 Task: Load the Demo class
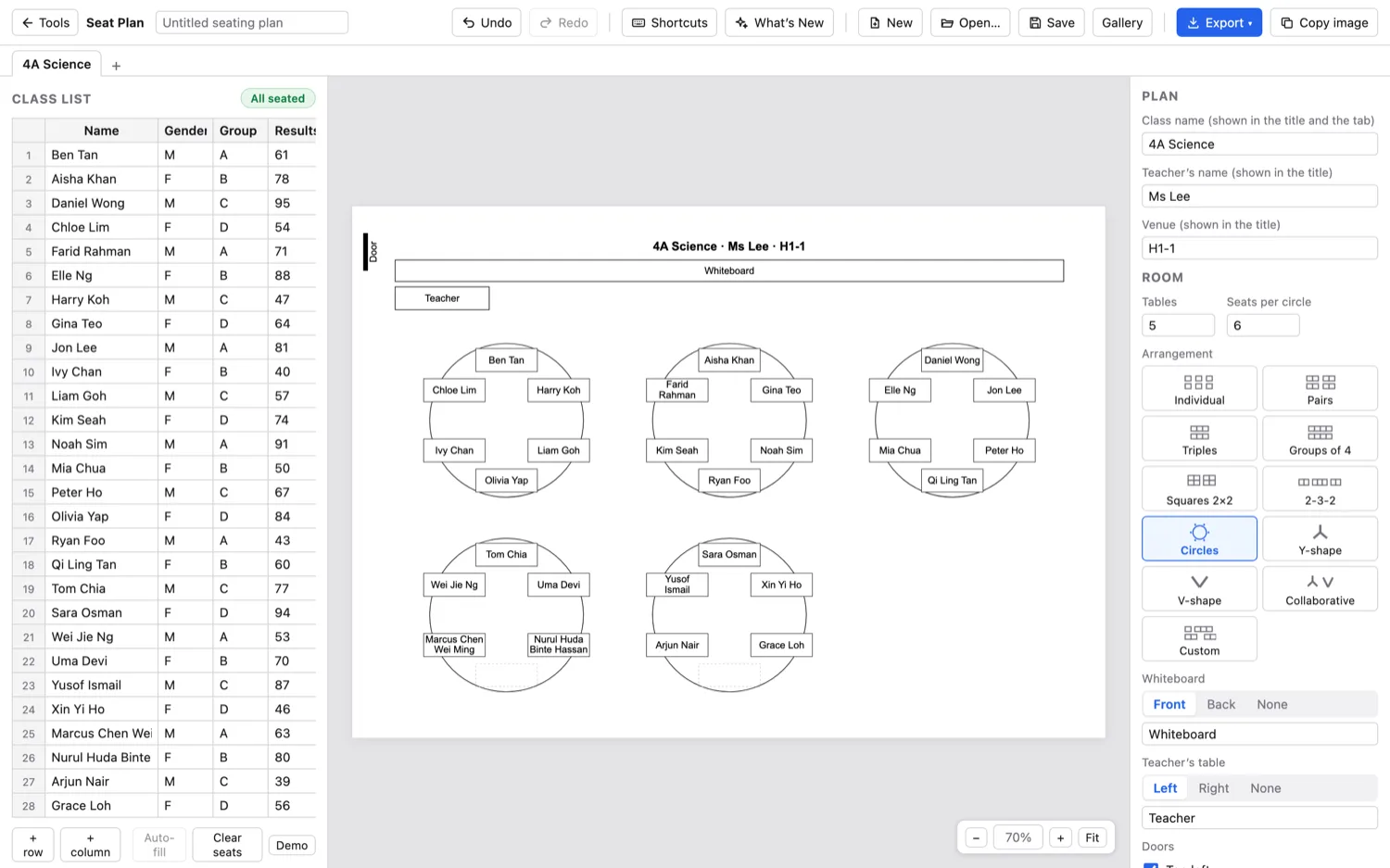point(292,845)
